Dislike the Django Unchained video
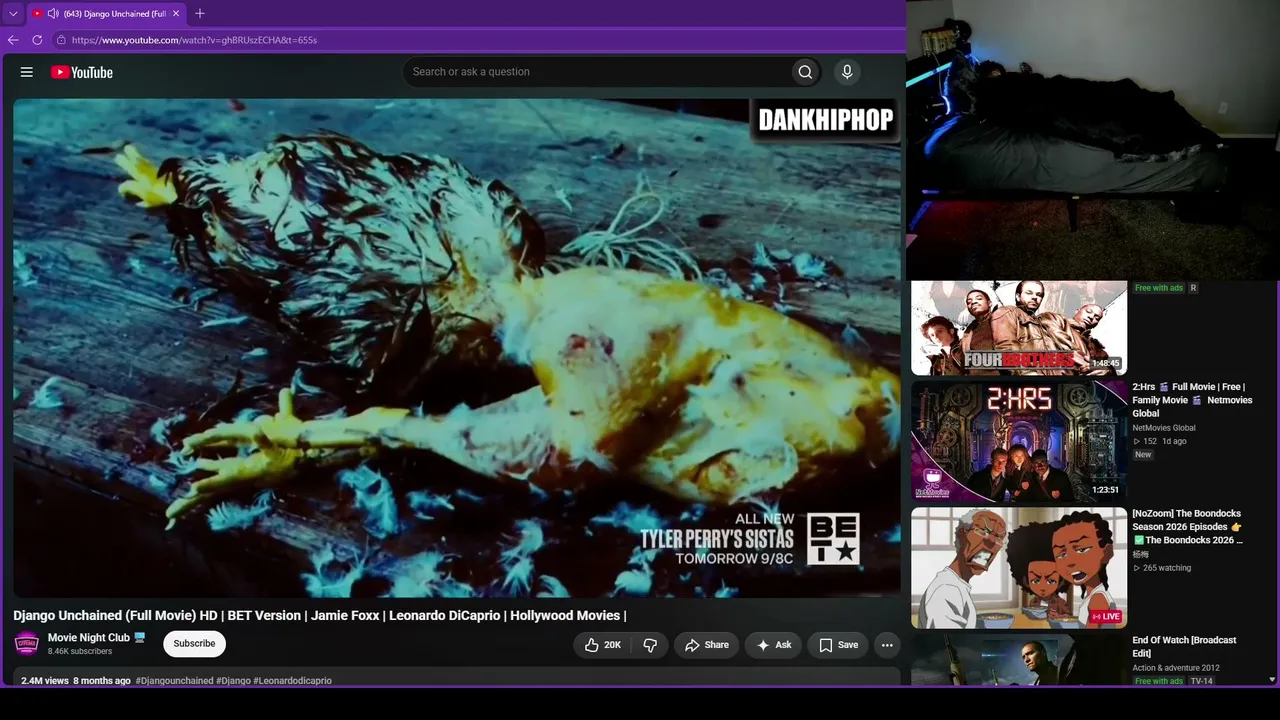The image size is (1280, 720). coord(650,645)
